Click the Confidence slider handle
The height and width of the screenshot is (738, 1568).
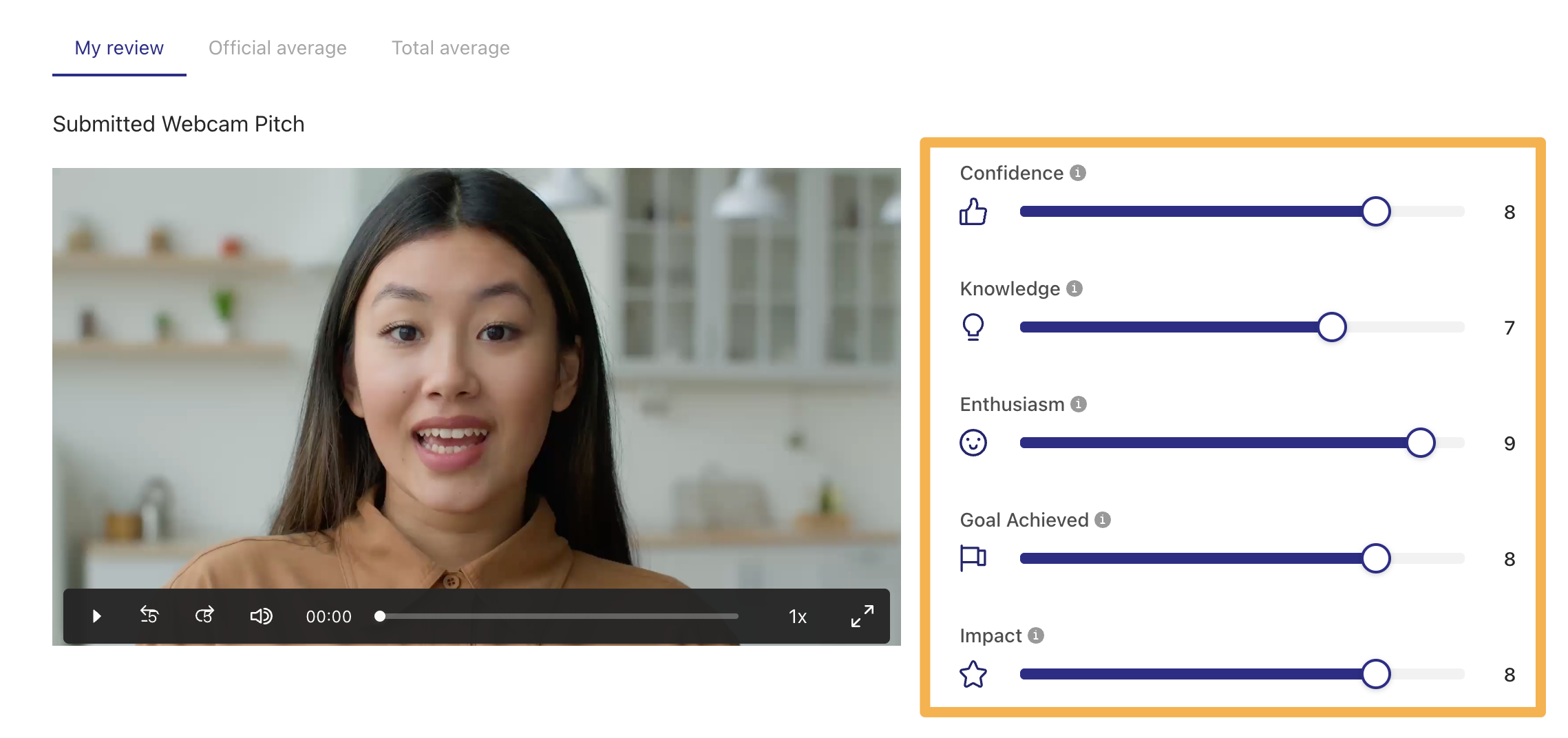point(1376,211)
